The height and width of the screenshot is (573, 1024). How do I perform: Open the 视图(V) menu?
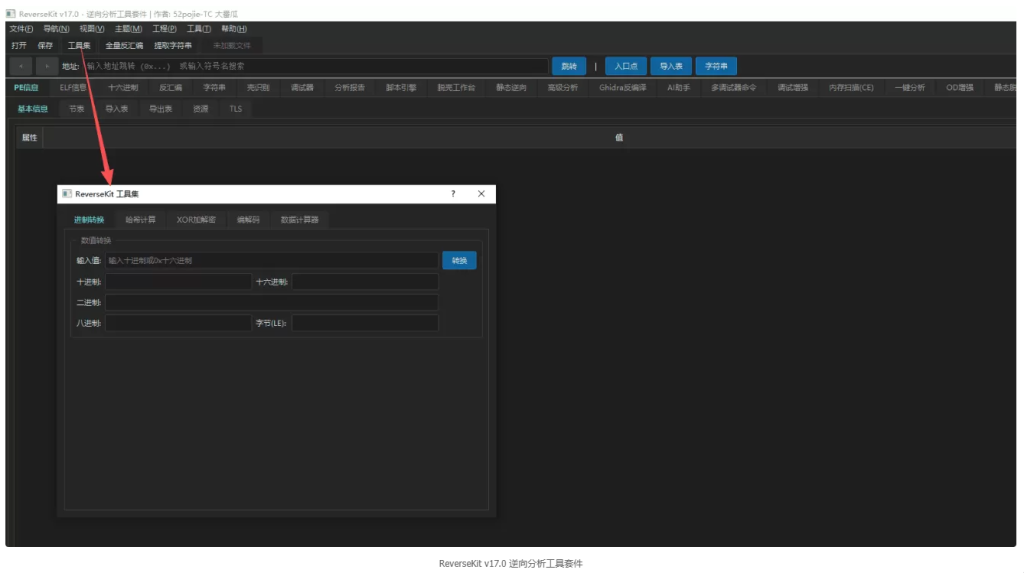click(92, 29)
